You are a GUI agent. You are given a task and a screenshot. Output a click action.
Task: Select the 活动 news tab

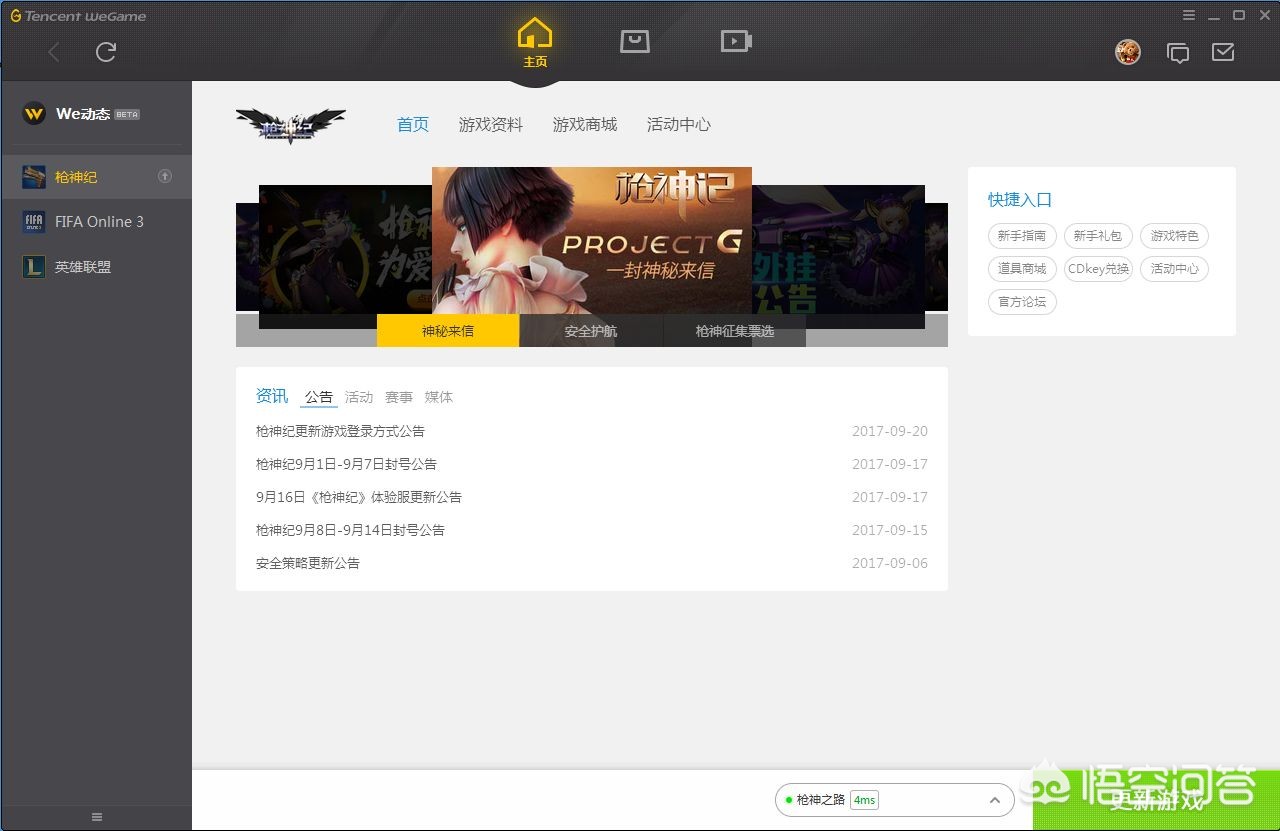click(359, 397)
